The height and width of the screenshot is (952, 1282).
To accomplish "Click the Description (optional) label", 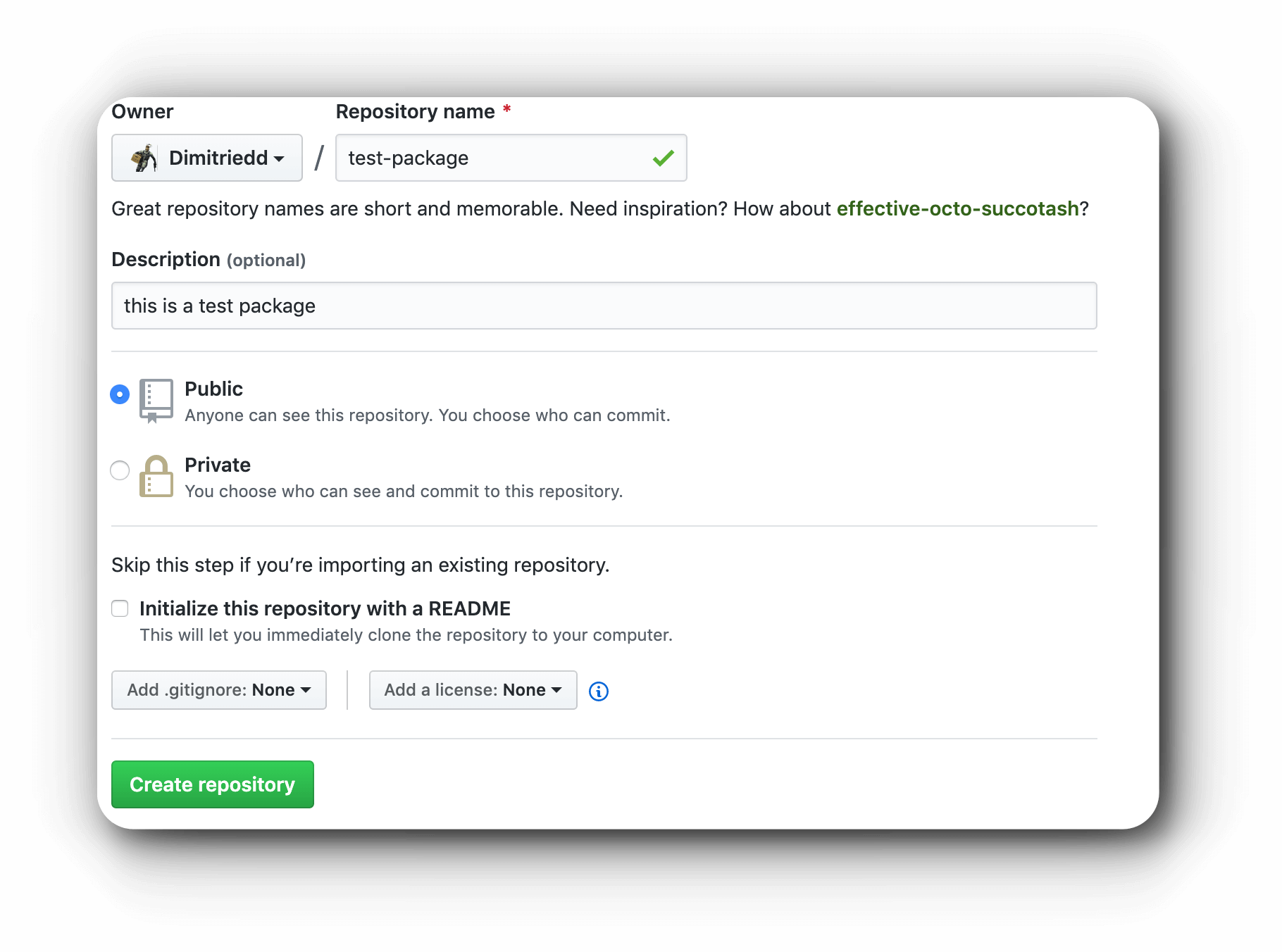I will pos(209,259).
